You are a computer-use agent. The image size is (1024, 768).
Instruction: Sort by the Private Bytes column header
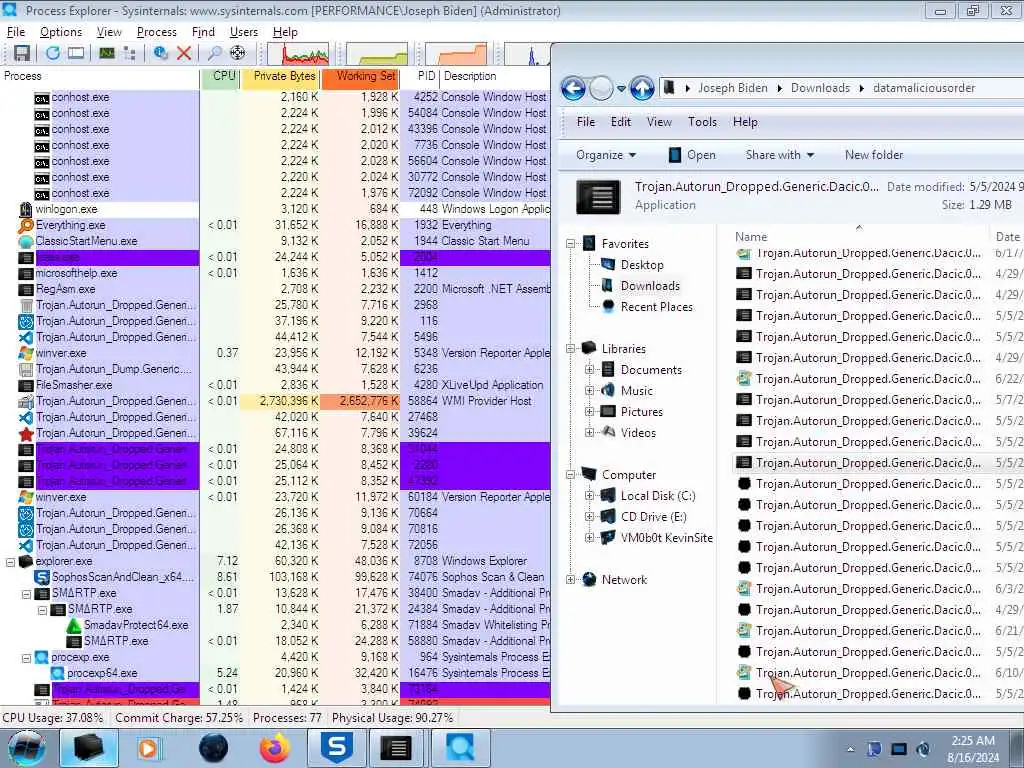tap(281, 76)
